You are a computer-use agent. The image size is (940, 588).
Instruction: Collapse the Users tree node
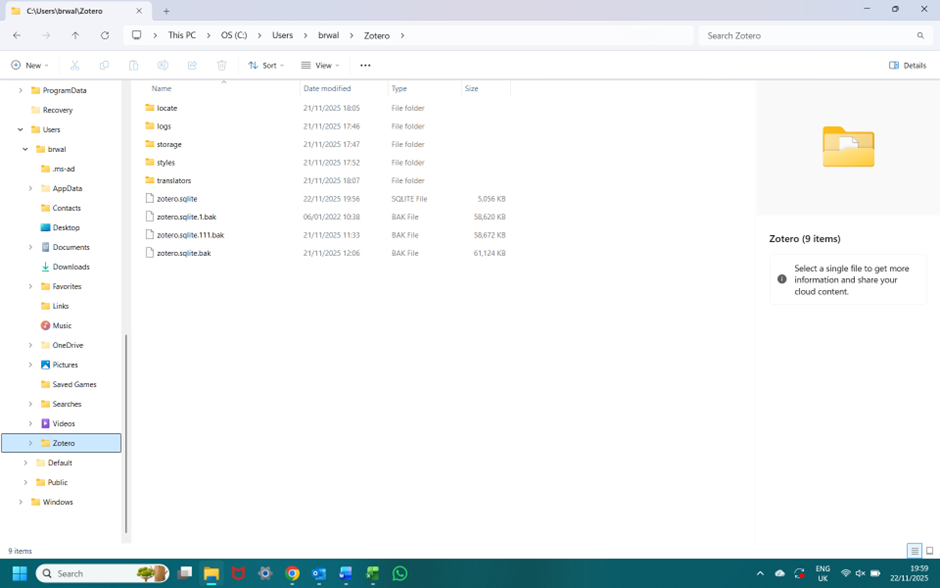[x=20, y=129]
